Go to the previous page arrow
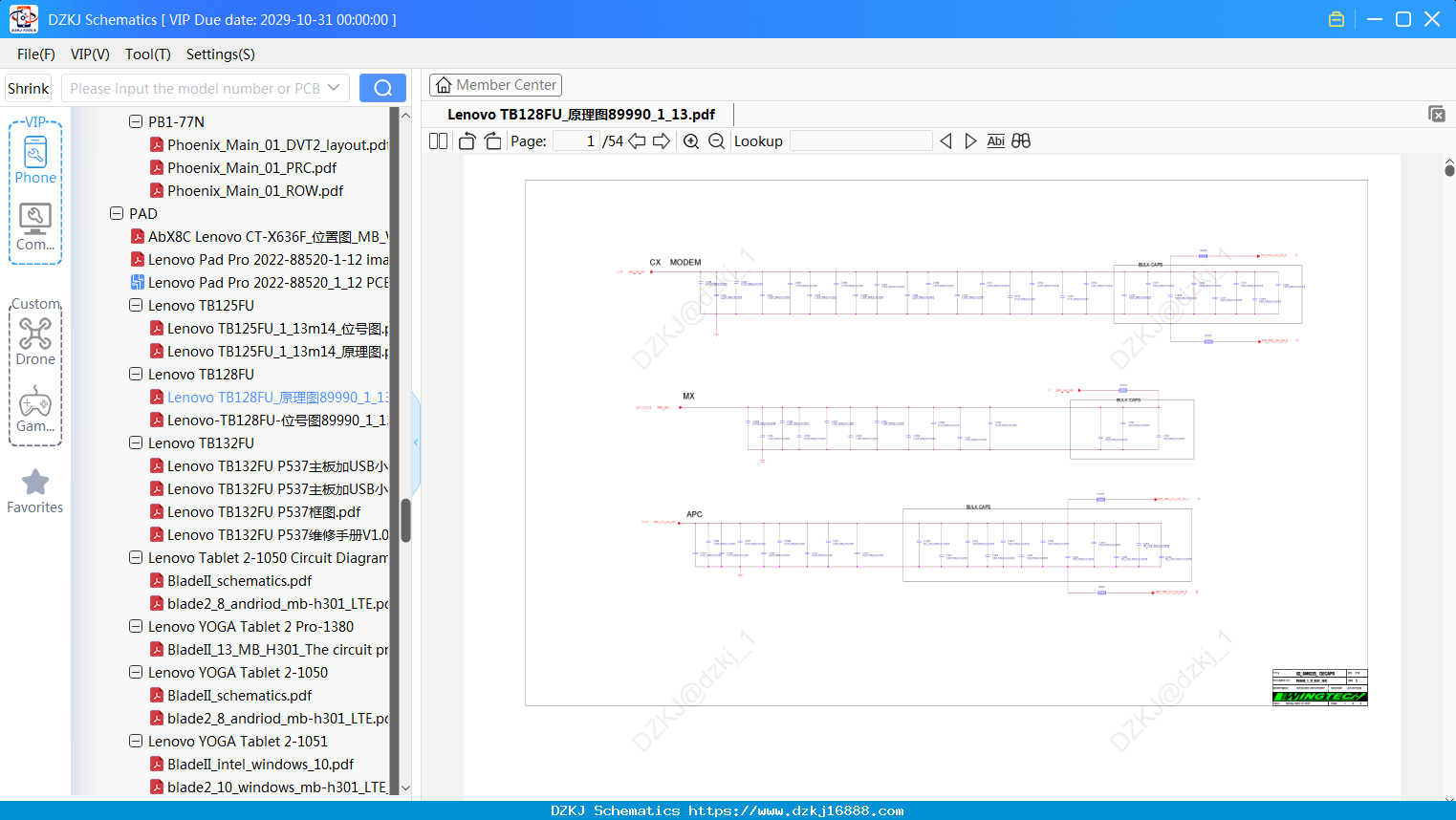 (637, 141)
